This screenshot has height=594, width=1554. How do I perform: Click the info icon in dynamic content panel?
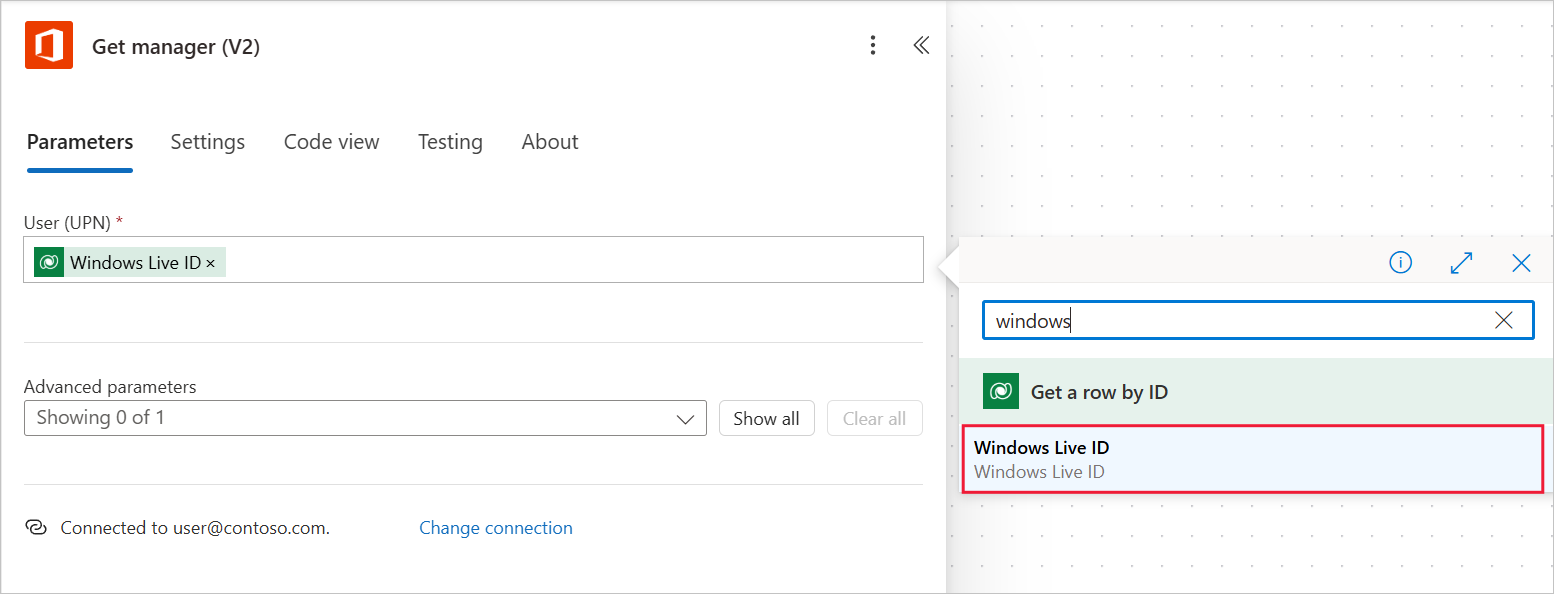(1401, 263)
